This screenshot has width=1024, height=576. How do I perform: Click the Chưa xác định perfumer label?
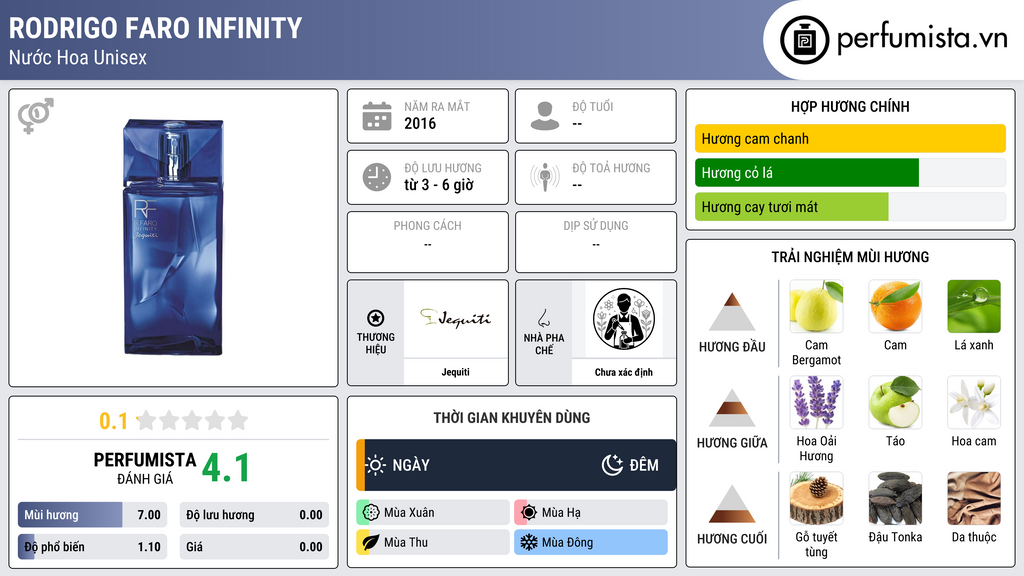point(624,372)
